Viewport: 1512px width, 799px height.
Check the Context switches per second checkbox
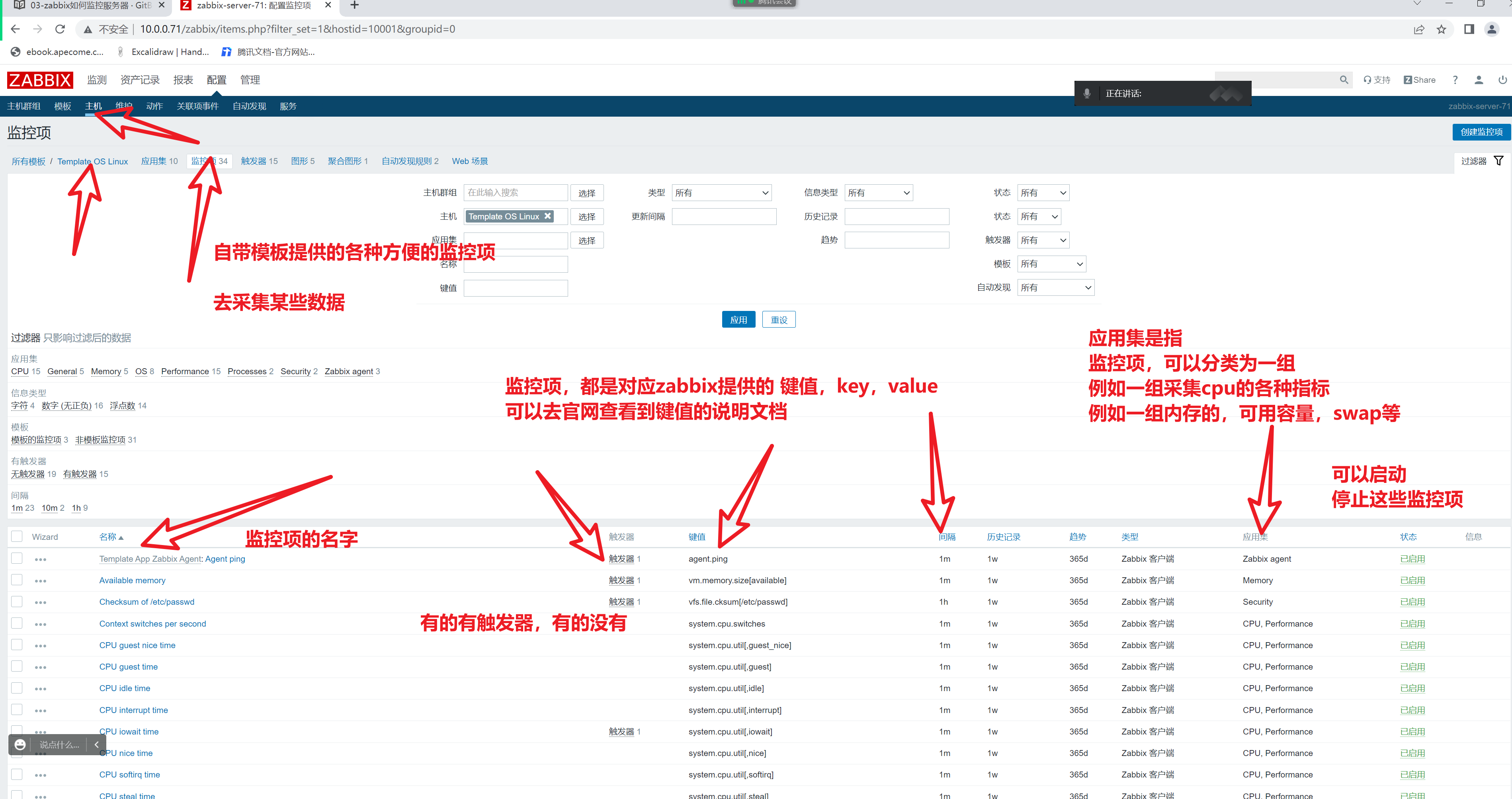tap(17, 623)
